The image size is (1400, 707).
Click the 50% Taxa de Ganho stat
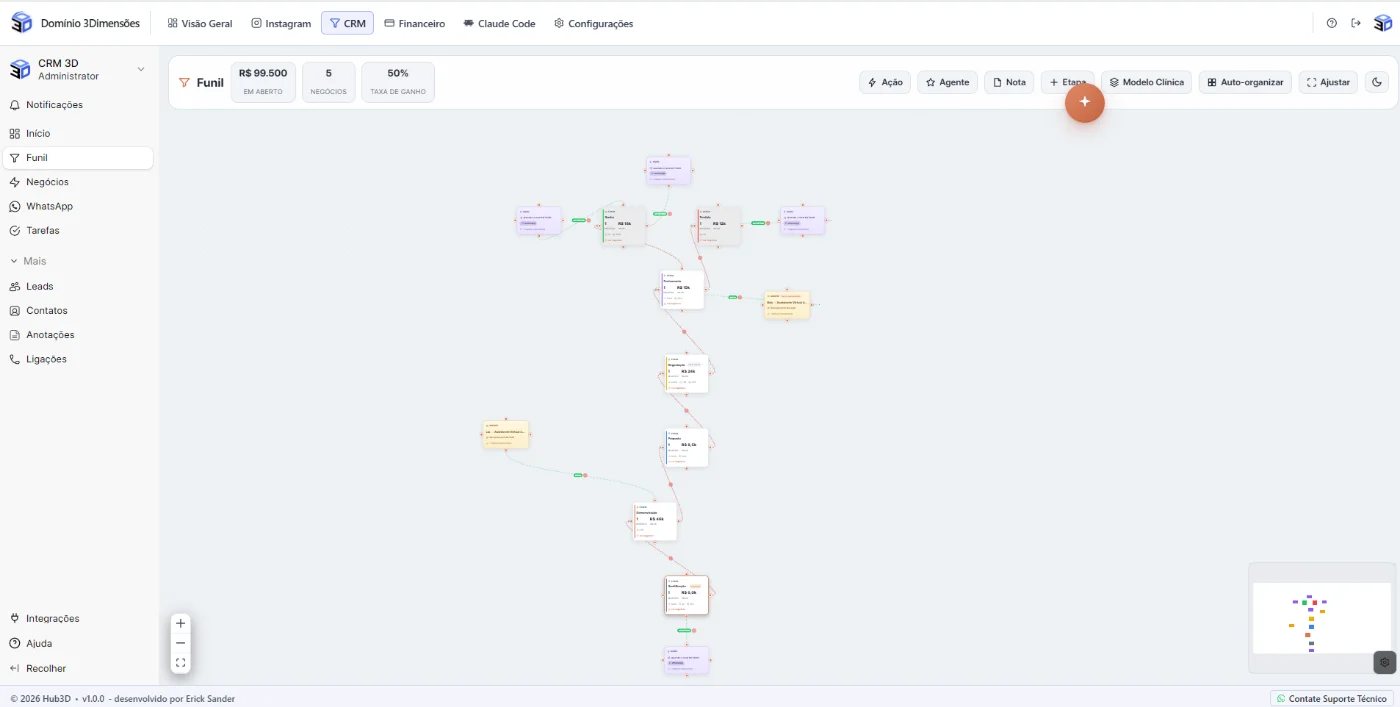[398, 82]
